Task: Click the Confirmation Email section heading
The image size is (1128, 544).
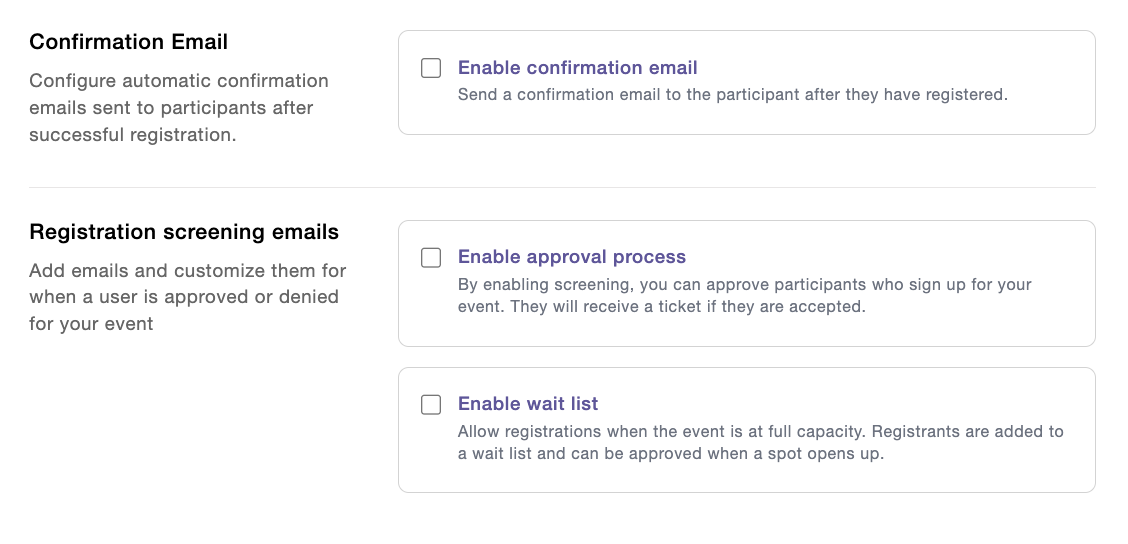Action: (129, 42)
